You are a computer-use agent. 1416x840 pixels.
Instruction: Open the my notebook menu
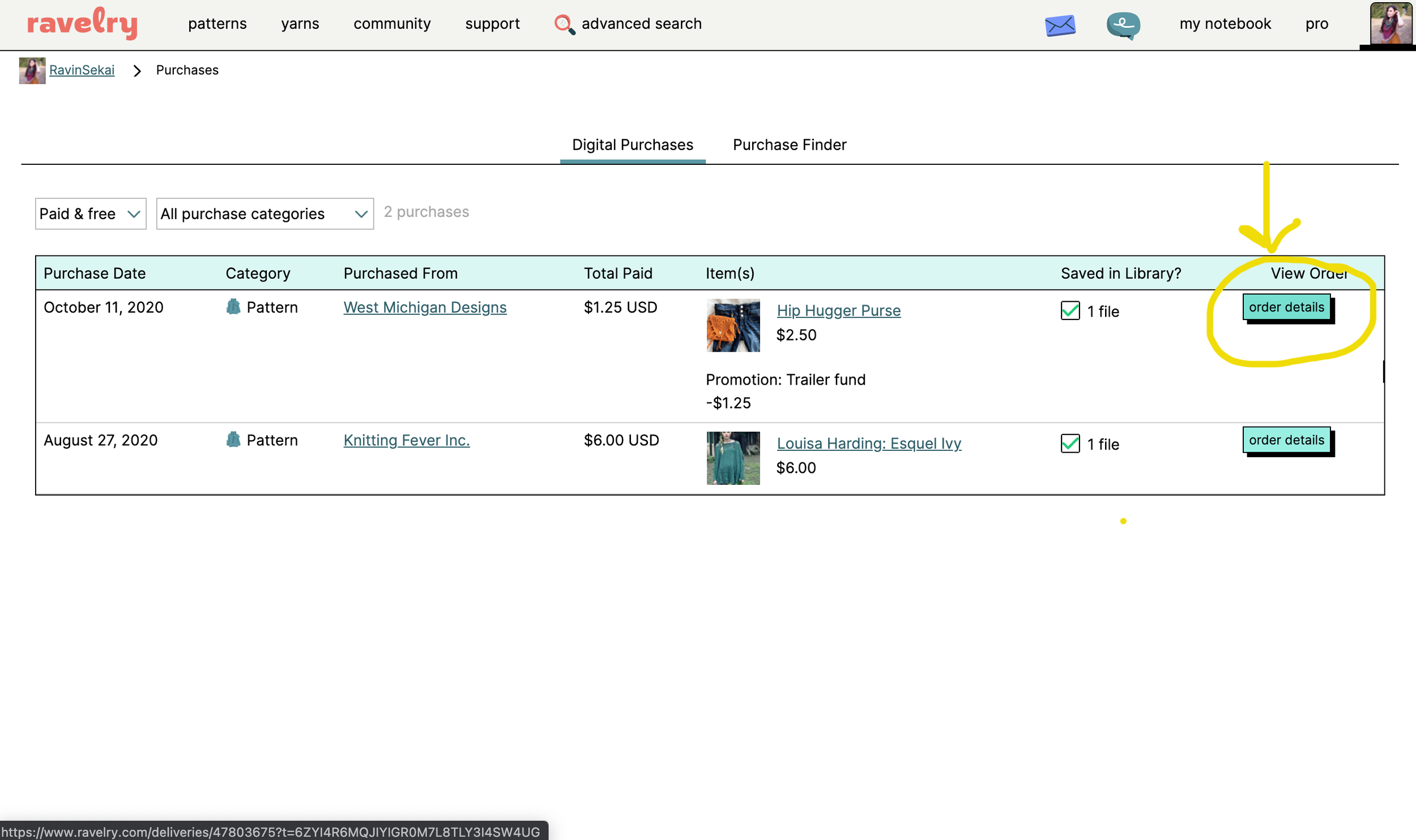click(x=1225, y=24)
